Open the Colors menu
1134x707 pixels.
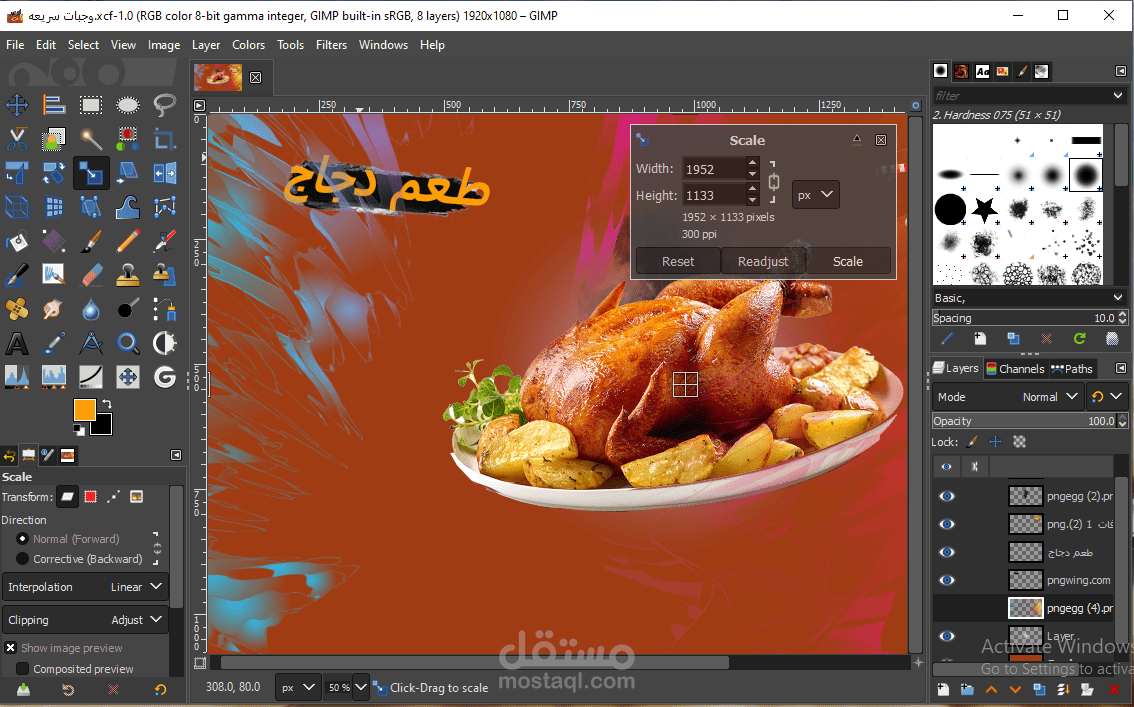[x=248, y=45]
